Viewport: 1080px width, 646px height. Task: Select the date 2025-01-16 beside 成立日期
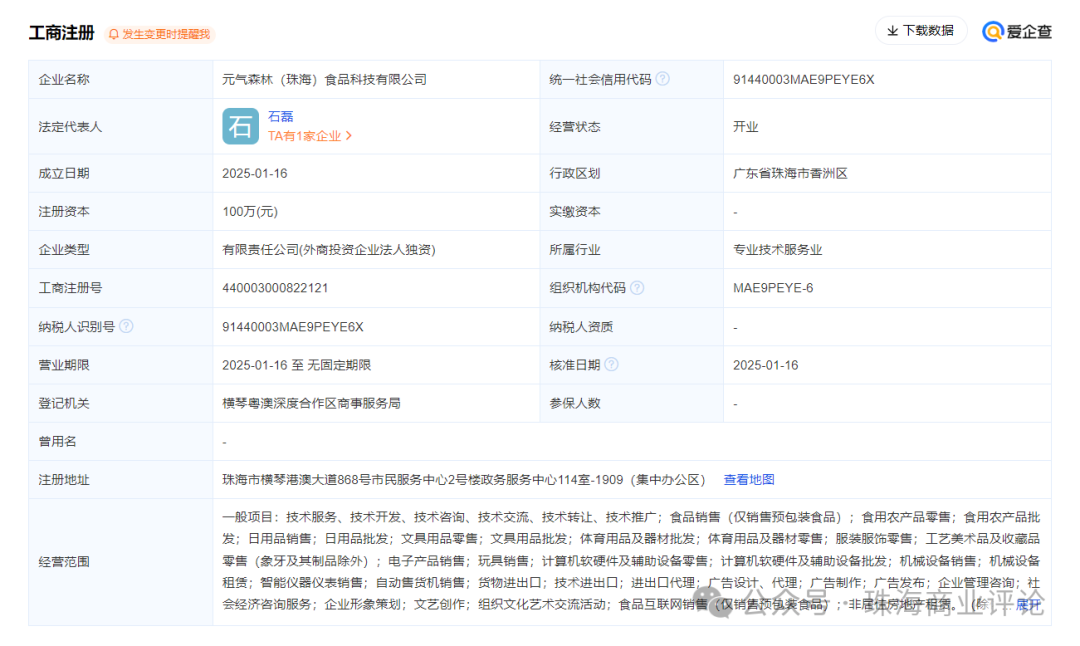255,174
